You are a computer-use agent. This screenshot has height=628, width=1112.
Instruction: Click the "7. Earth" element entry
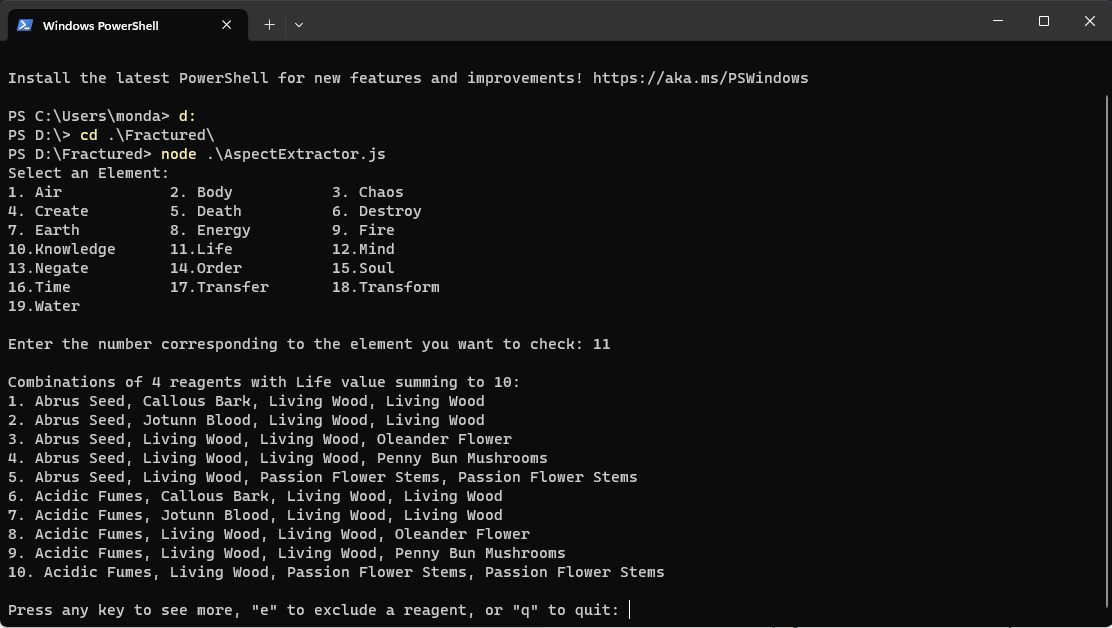[44, 230]
